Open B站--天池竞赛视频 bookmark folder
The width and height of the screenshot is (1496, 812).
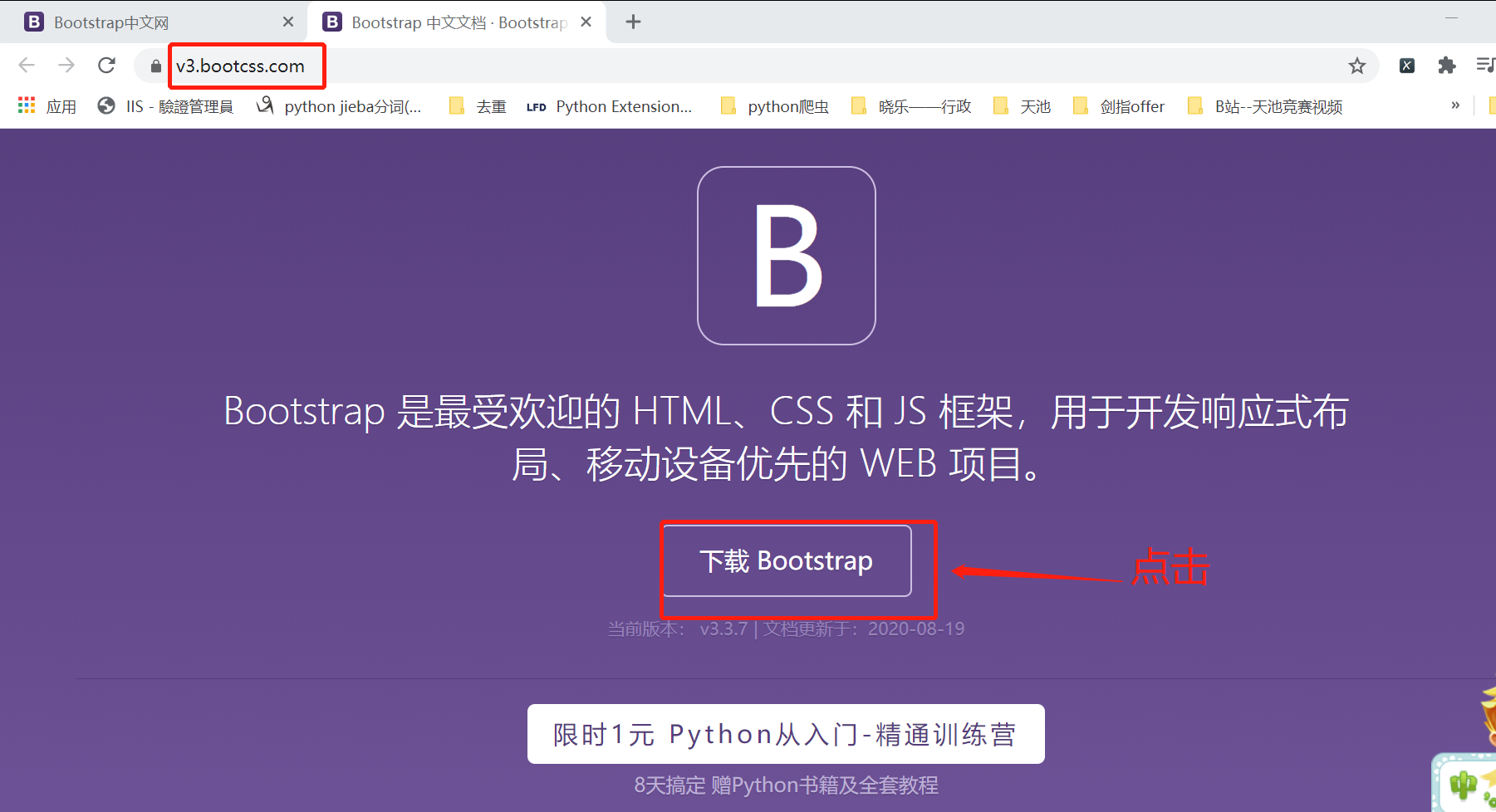pos(1265,106)
